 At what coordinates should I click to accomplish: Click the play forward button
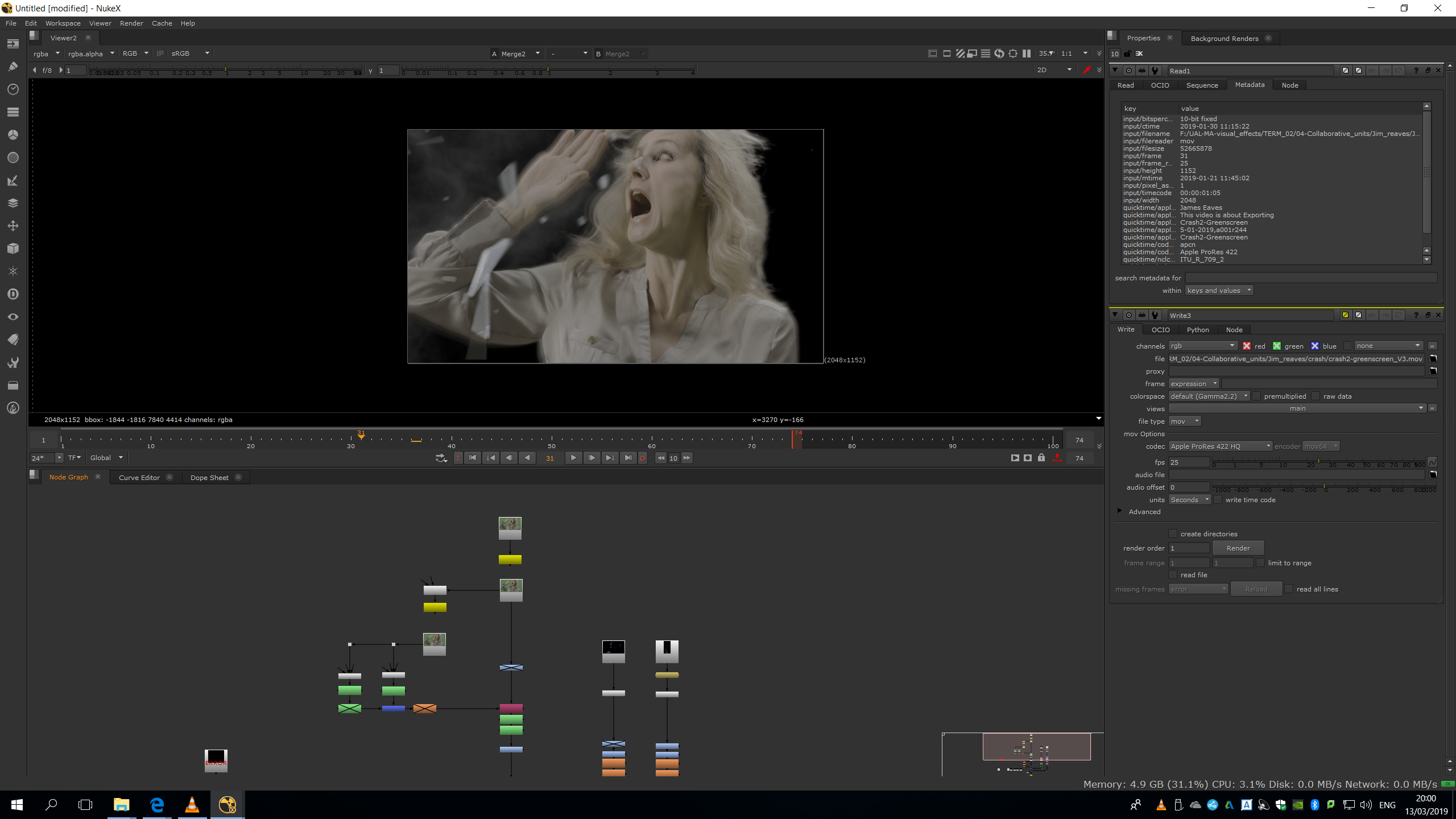tap(573, 458)
